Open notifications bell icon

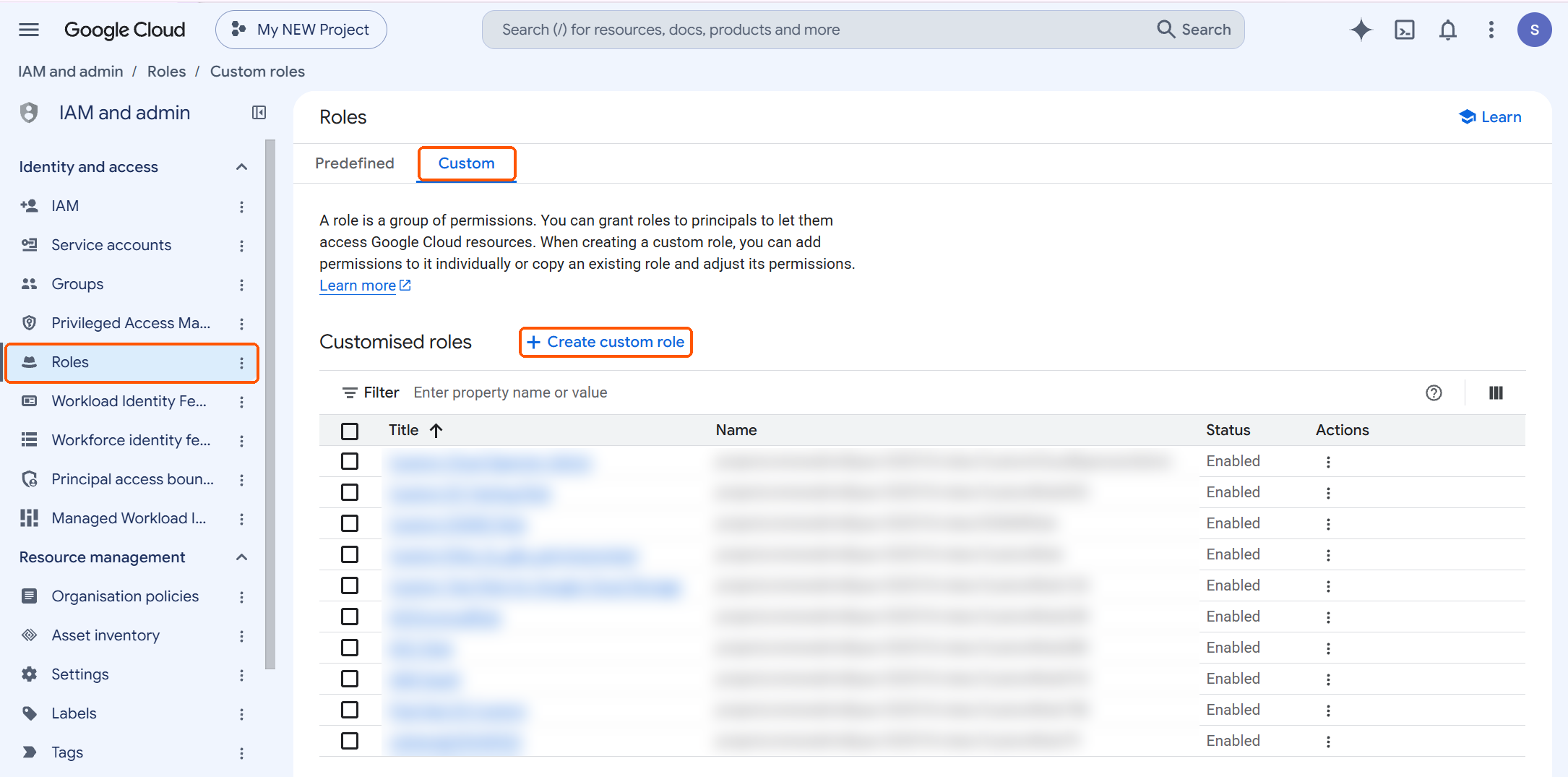click(x=1447, y=30)
